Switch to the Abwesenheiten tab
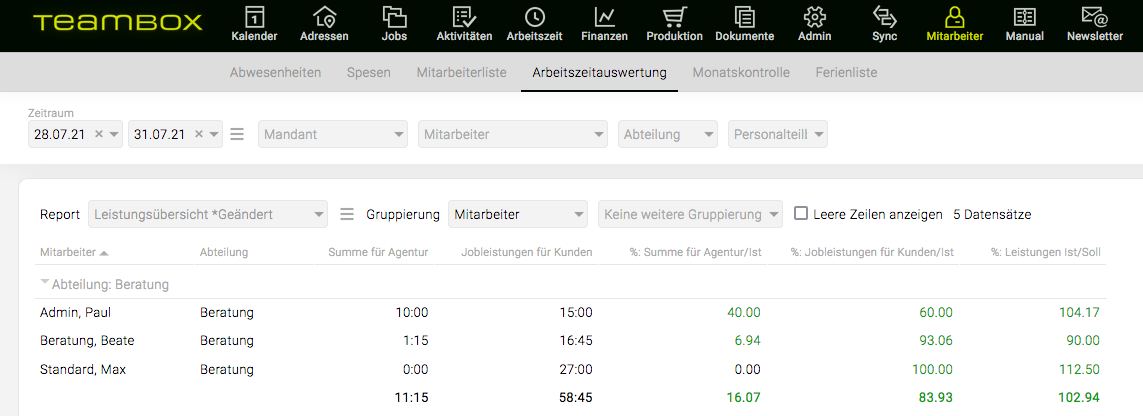 (275, 73)
